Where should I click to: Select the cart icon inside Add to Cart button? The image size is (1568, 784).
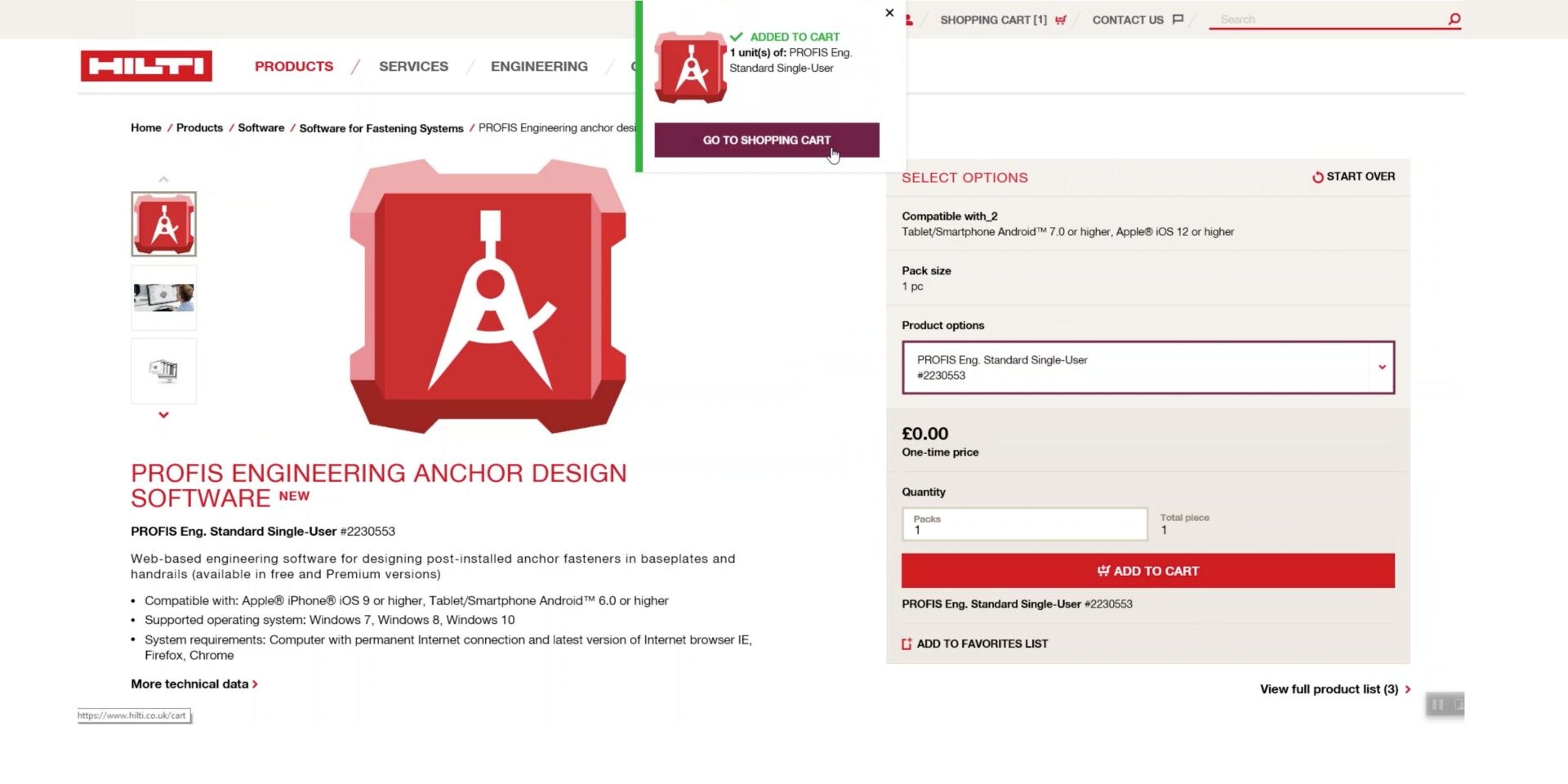pos(1103,571)
